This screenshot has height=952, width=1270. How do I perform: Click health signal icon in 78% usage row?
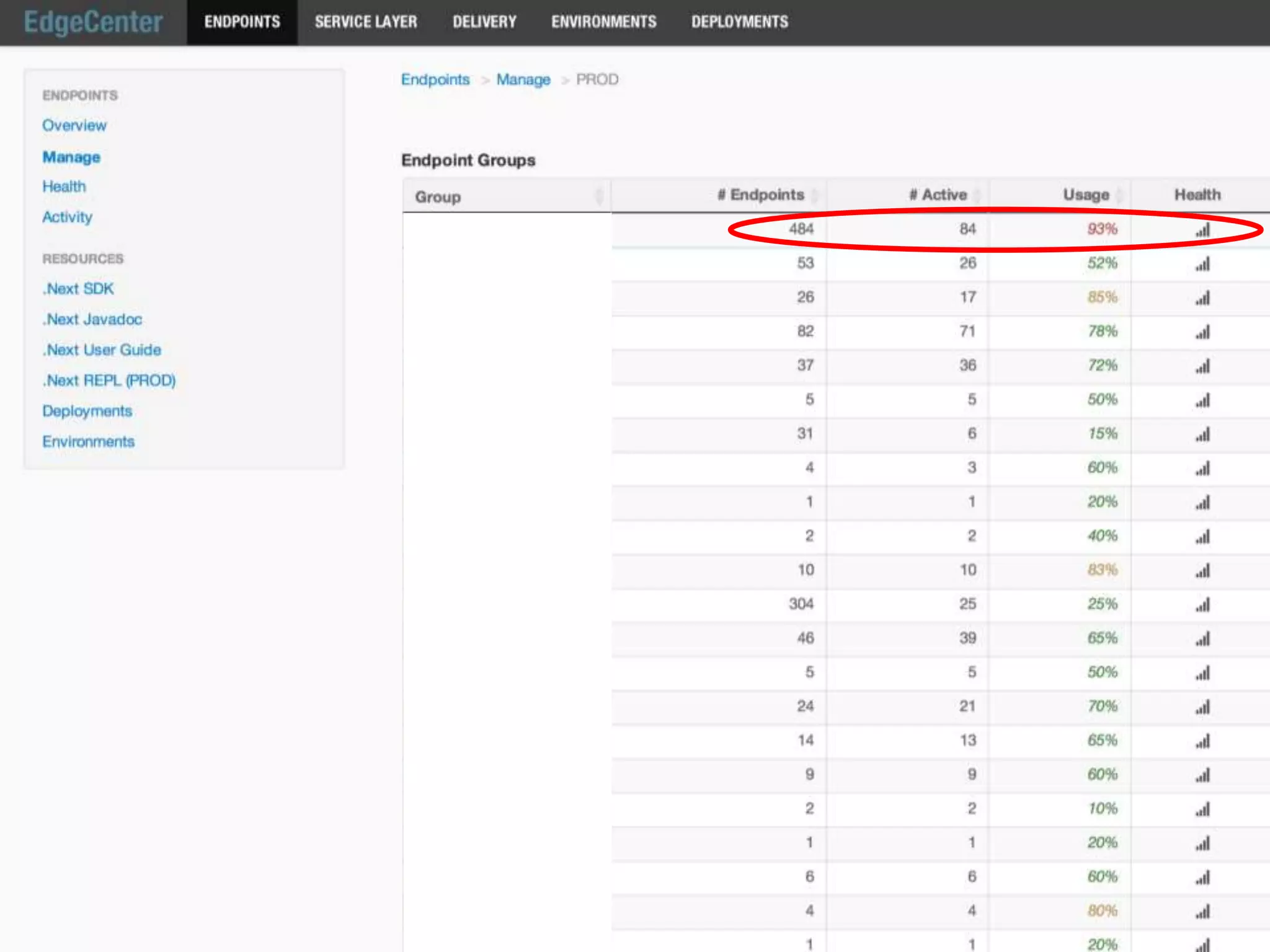[1202, 333]
